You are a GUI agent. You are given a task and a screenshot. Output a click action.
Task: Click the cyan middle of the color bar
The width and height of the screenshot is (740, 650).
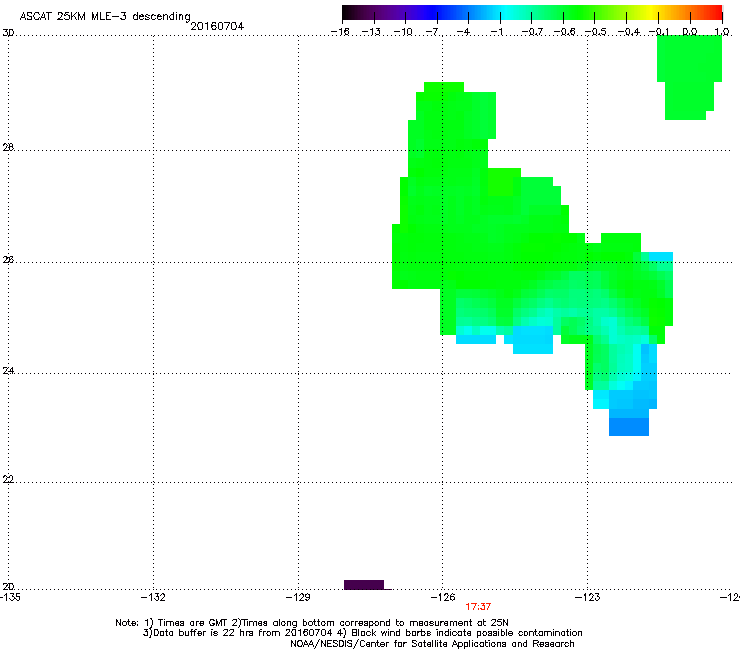click(x=507, y=13)
